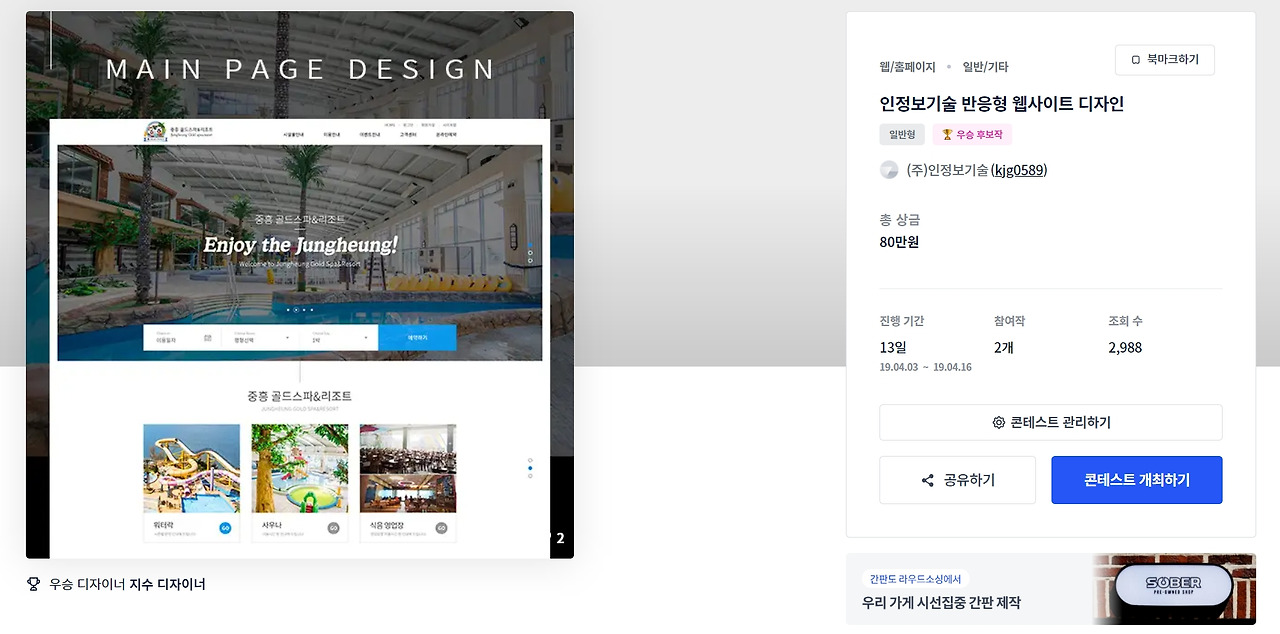1280x634 pixels.
Task: Click the 간판도 라우드소싱에서 label
Action: click(x=915, y=579)
